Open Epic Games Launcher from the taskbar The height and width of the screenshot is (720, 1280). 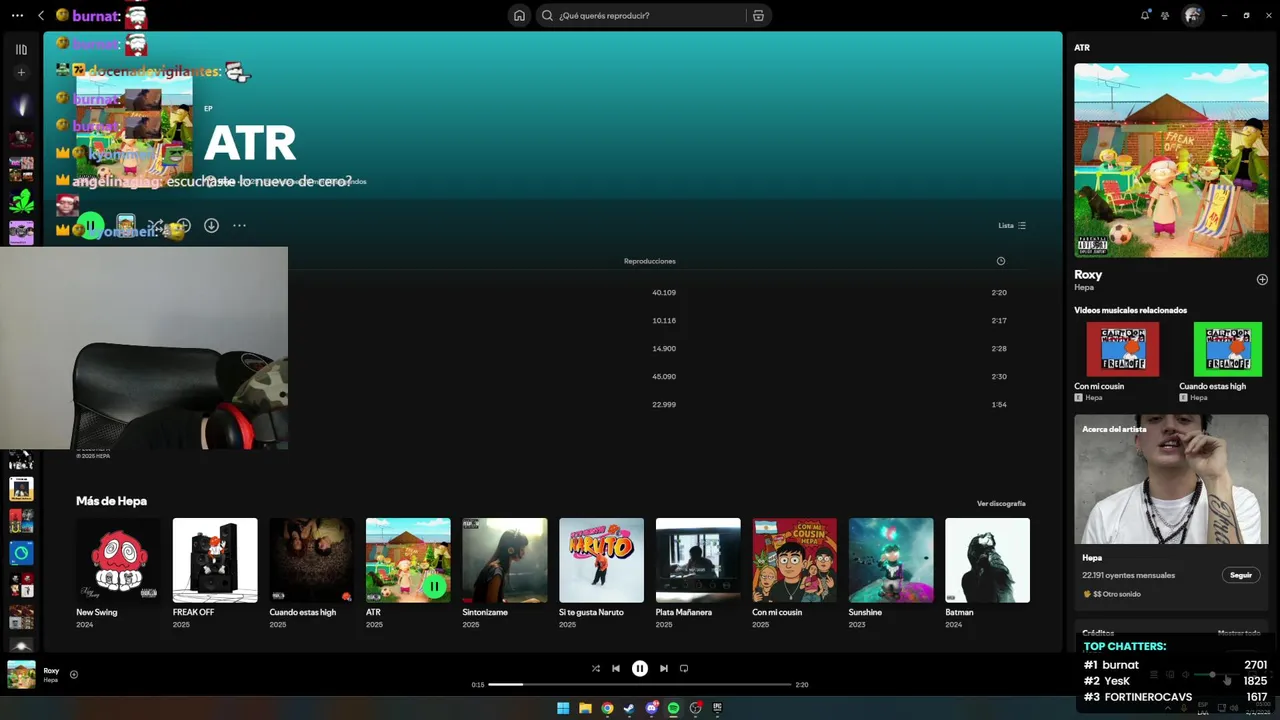pos(717,708)
